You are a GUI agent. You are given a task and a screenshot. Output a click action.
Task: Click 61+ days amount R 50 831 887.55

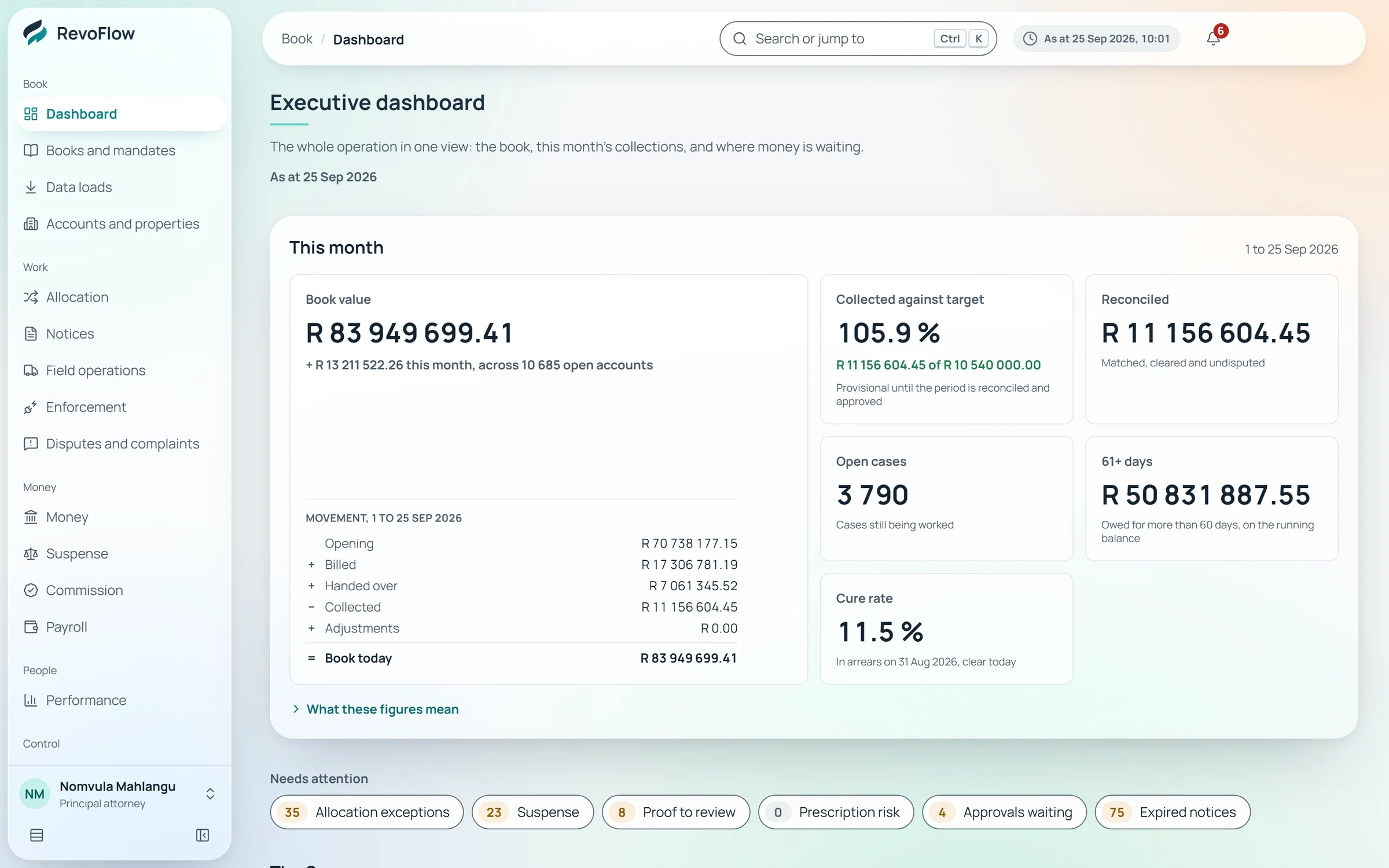1206,495
